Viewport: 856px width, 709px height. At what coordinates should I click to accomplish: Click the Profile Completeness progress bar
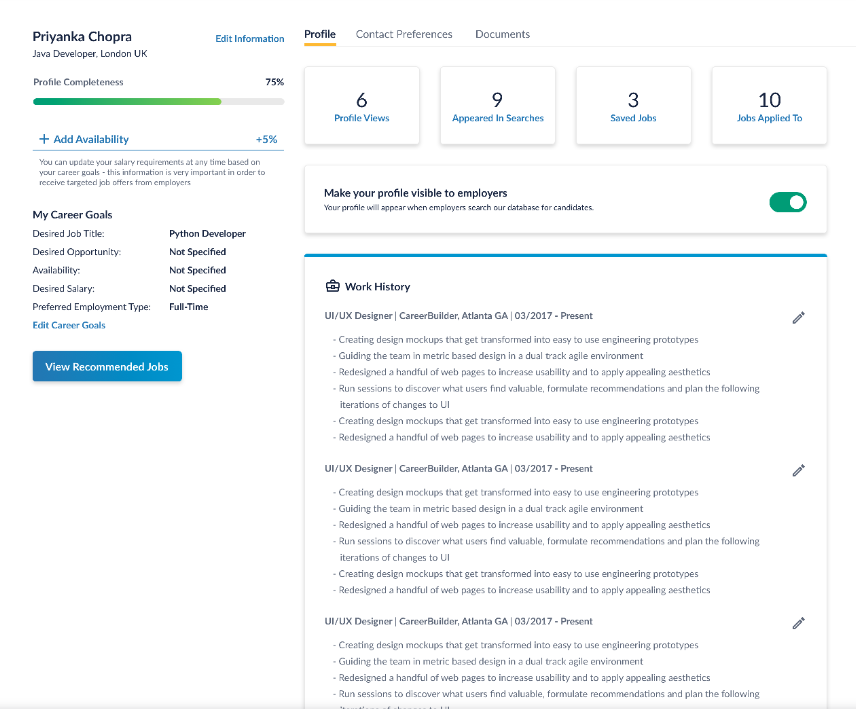158,101
